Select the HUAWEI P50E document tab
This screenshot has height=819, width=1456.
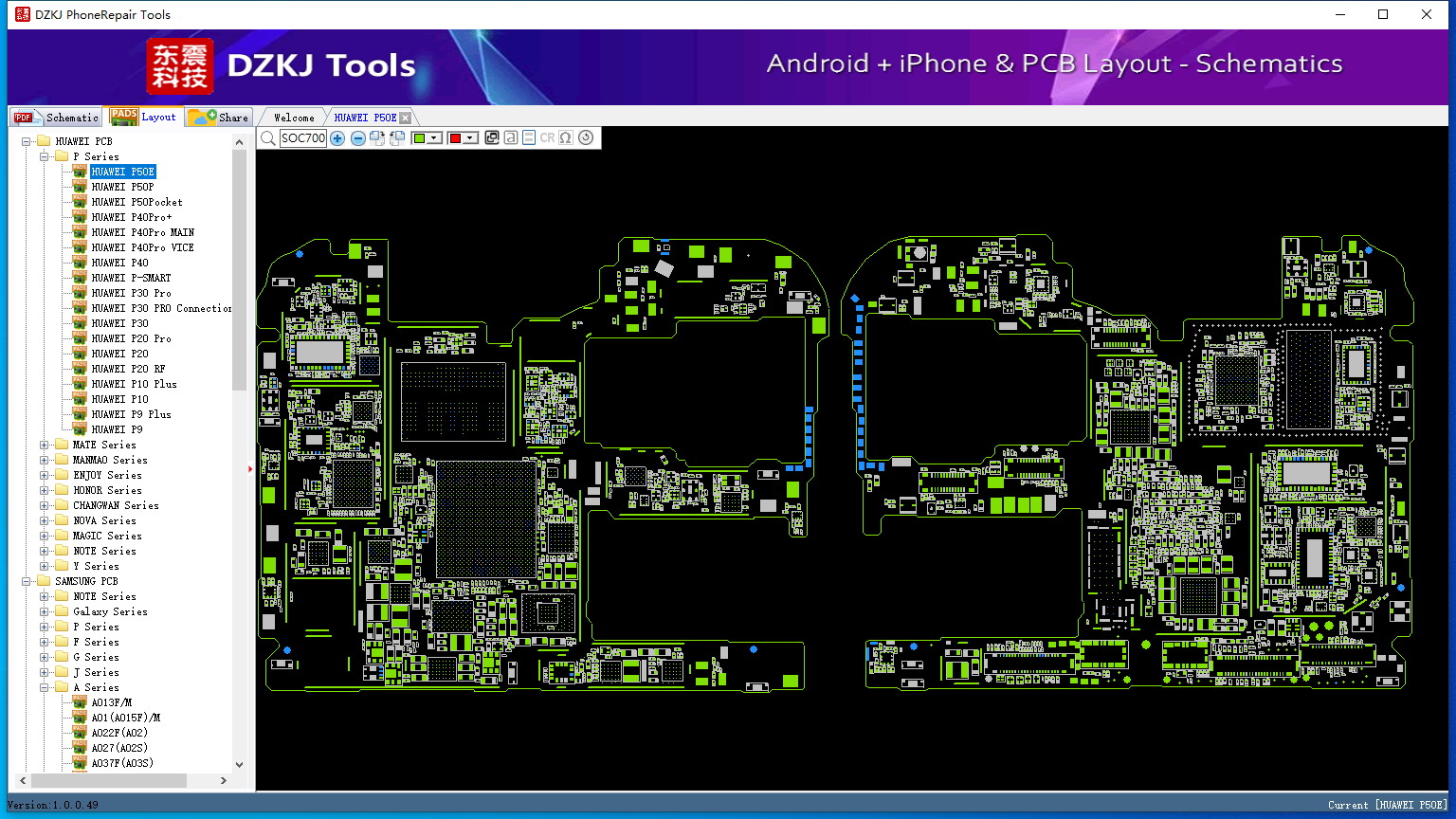365,118
